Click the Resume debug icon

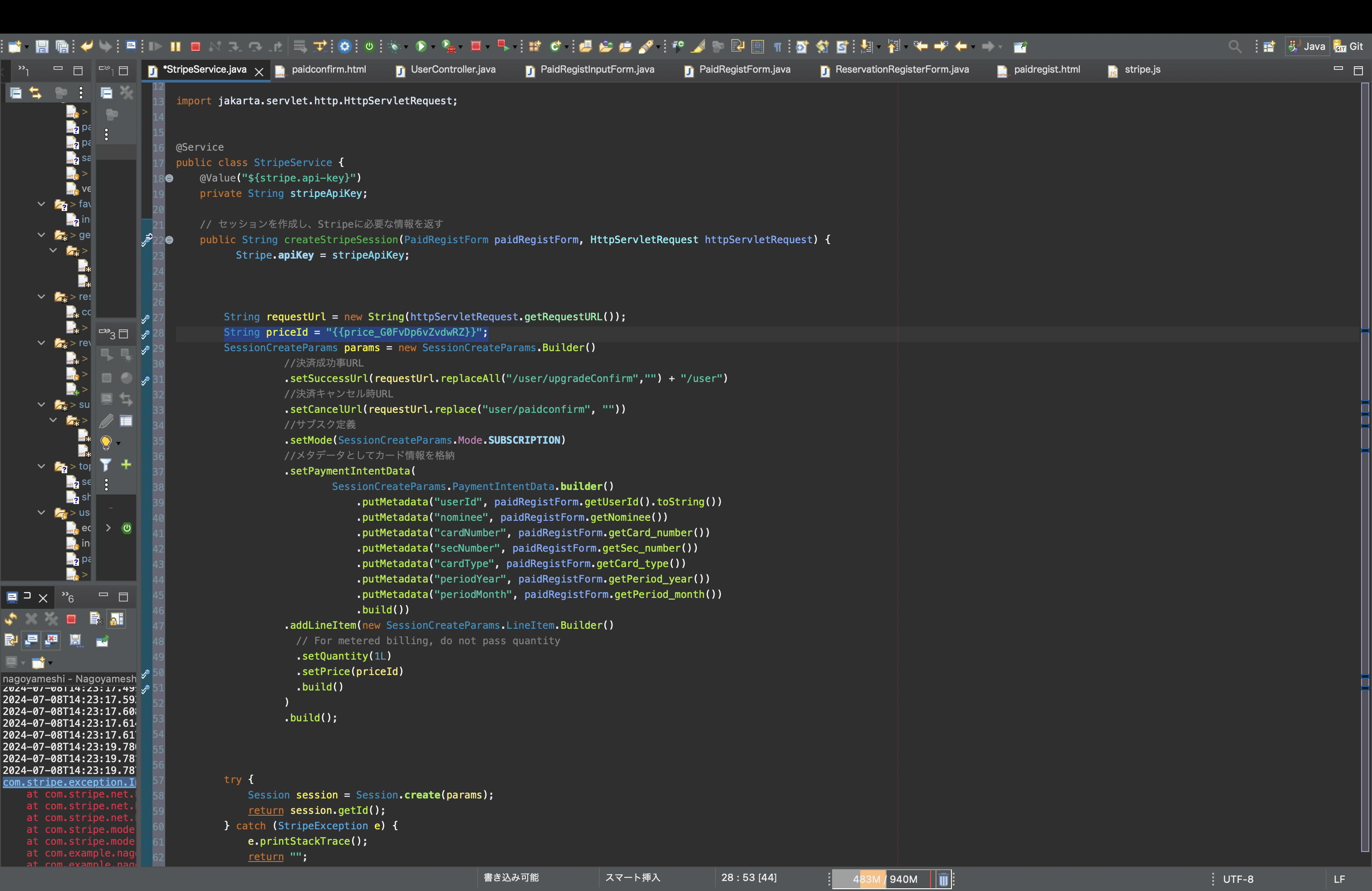click(155, 47)
